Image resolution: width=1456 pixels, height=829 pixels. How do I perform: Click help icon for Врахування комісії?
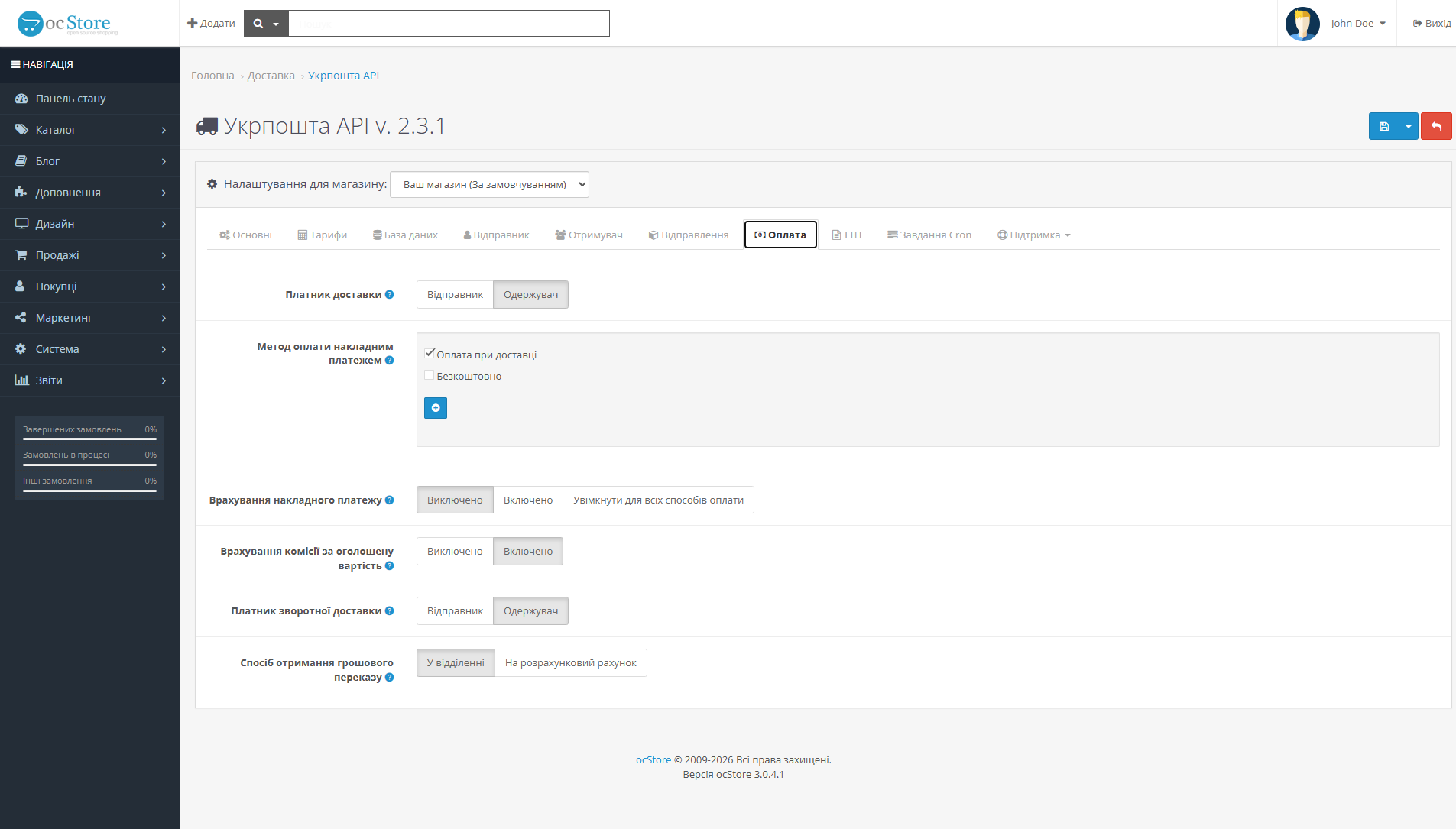[x=390, y=566]
